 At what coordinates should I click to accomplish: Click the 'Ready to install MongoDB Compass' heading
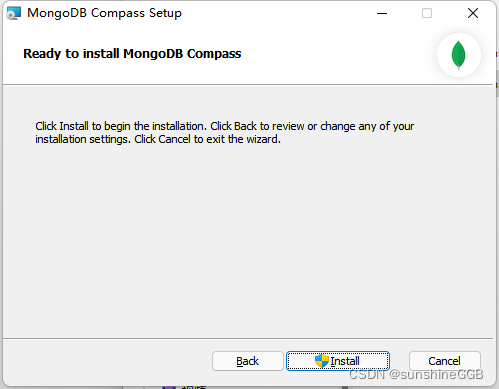(132, 54)
